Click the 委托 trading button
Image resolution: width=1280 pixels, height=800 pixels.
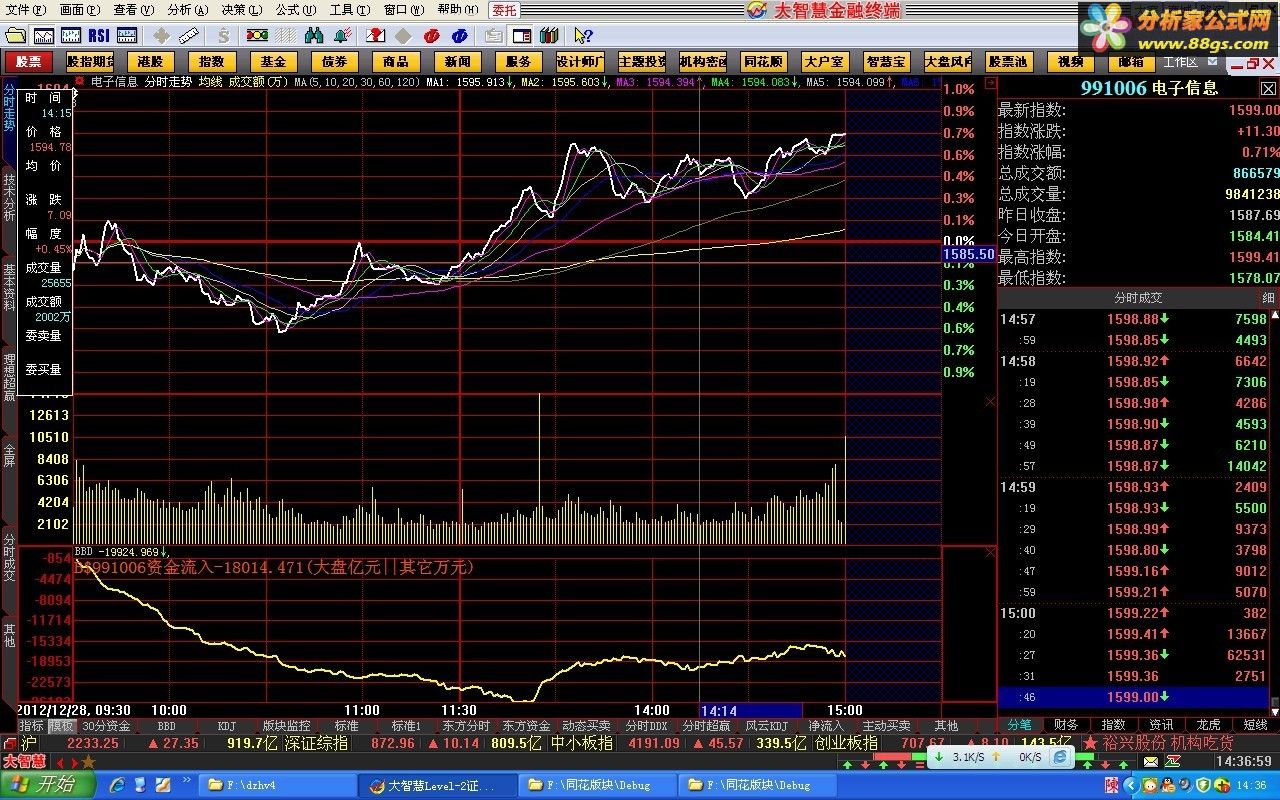[504, 10]
